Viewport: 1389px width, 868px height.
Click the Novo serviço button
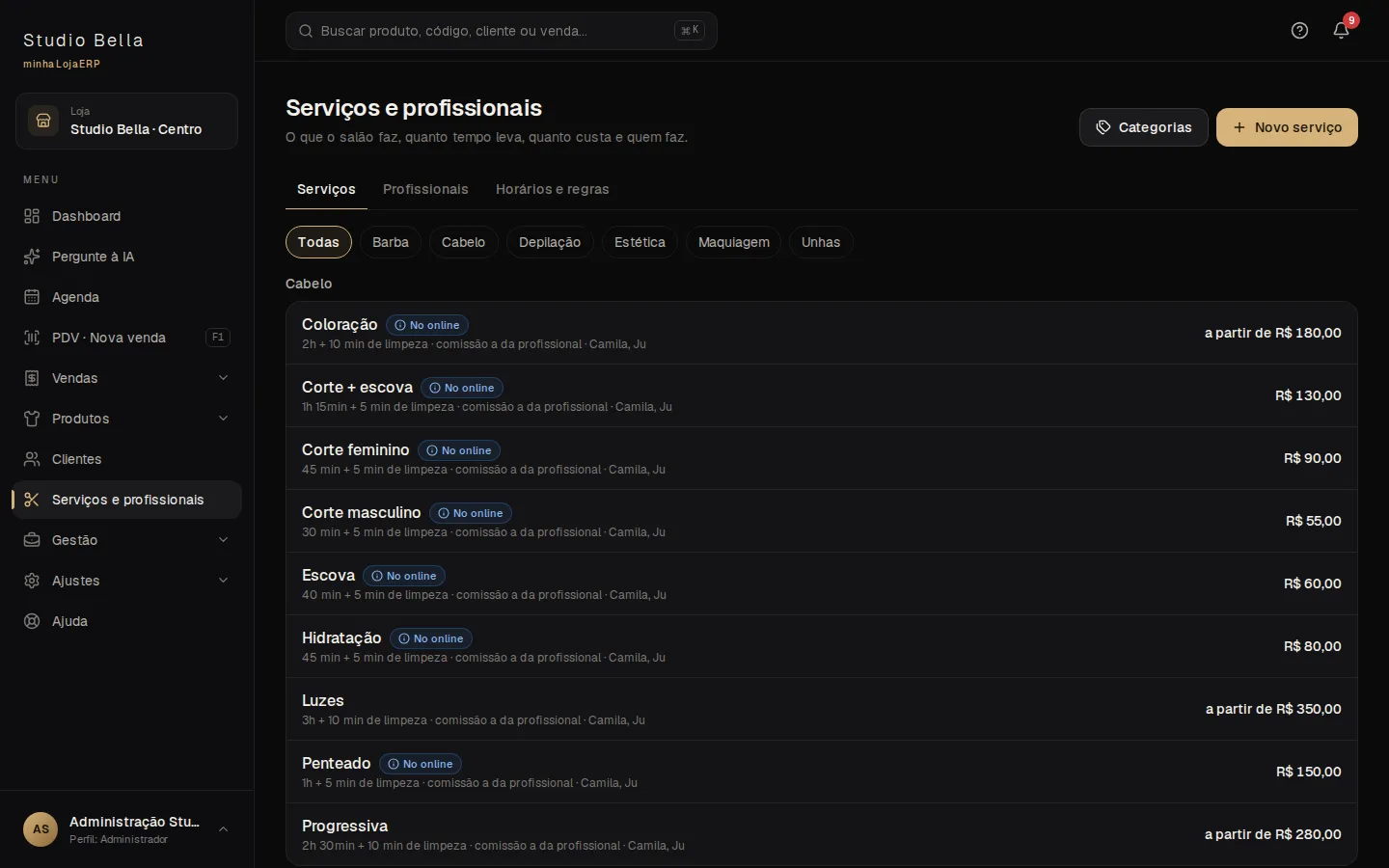(x=1287, y=127)
